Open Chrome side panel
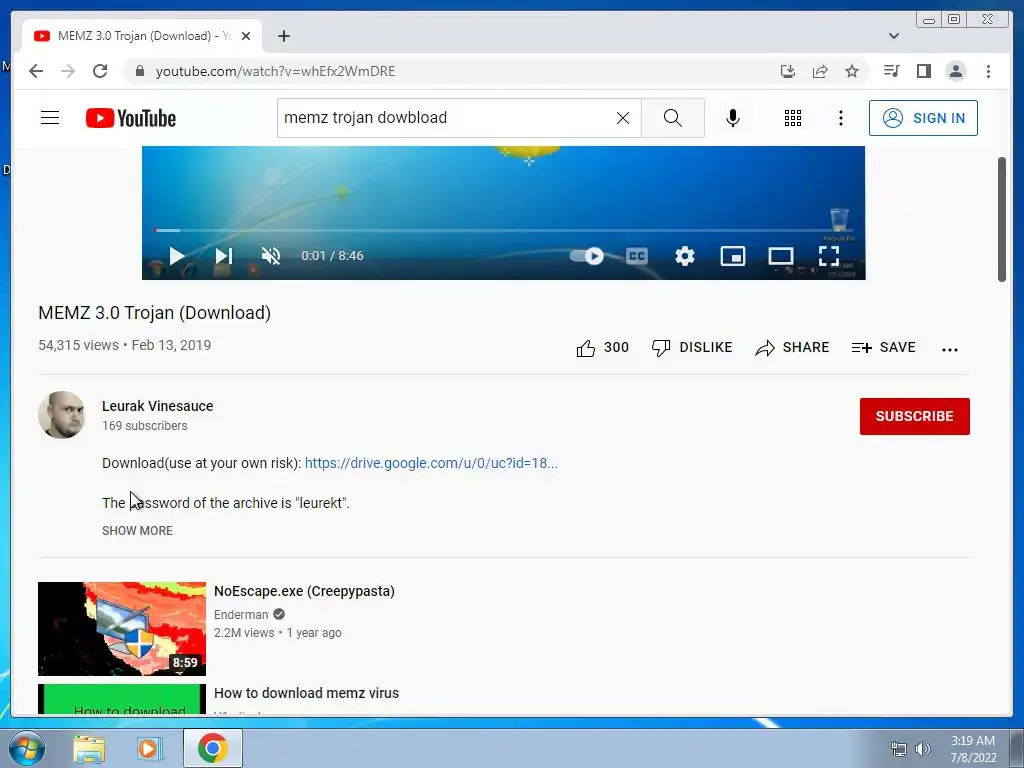 (923, 71)
